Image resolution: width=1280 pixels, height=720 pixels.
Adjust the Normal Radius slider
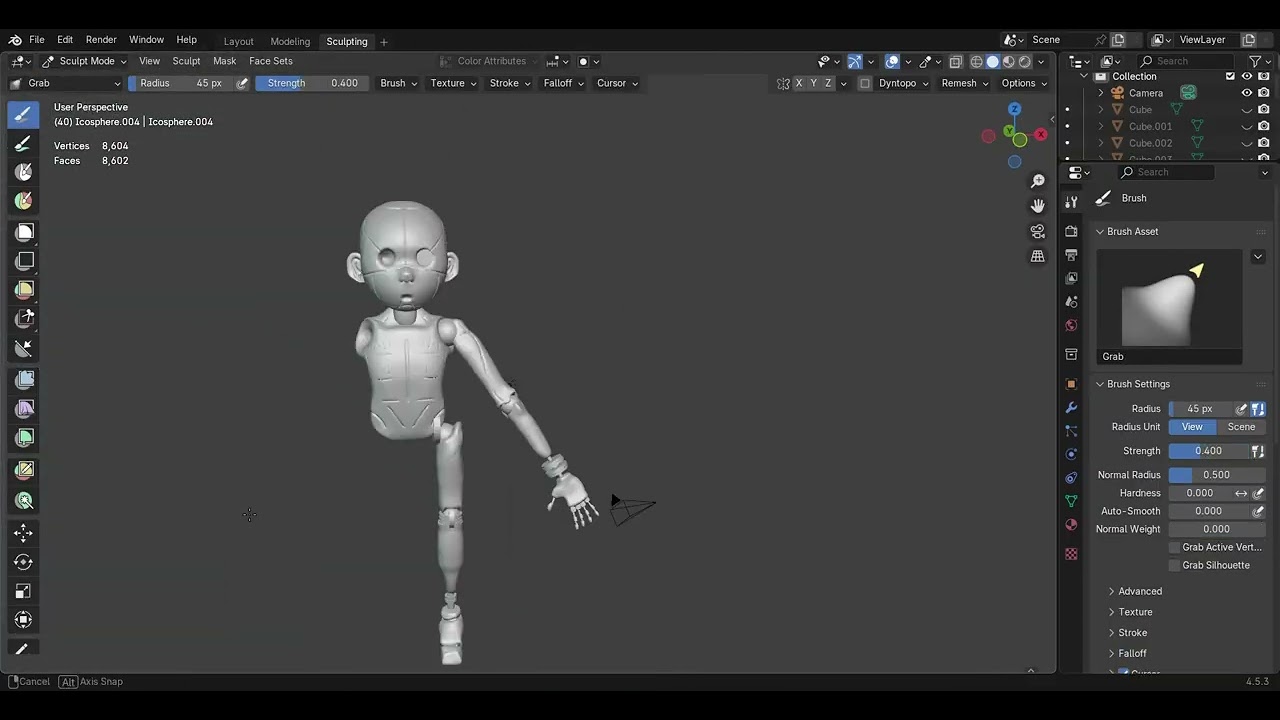tap(1216, 475)
